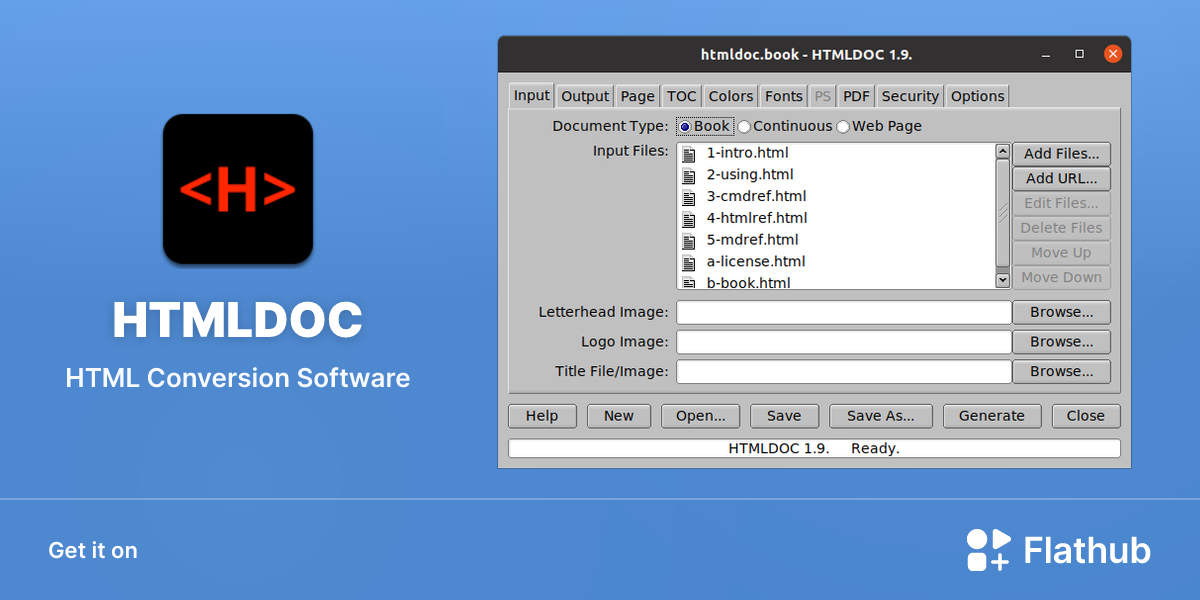Screen dimensions: 1200x600
Task: Click the file list scroll up arrow
Action: [1003, 151]
